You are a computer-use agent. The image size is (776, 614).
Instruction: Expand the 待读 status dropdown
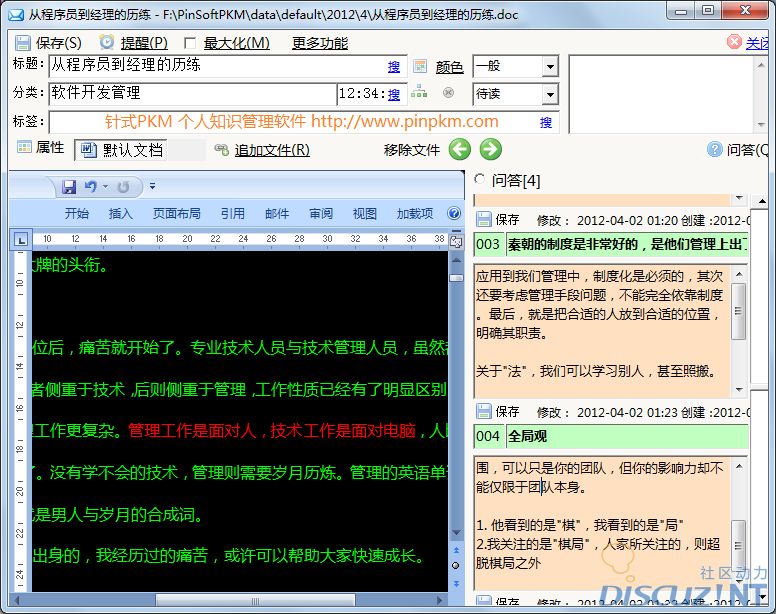click(x=549, y=94)
